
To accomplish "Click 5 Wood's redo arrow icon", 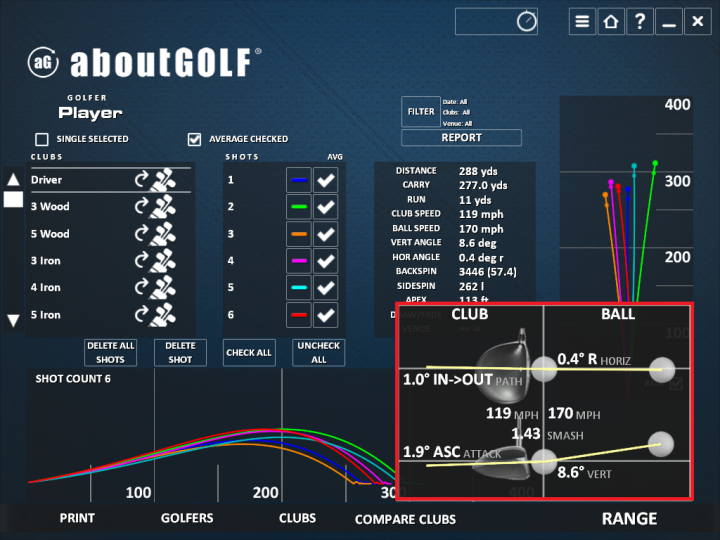I will coord(141,233).
